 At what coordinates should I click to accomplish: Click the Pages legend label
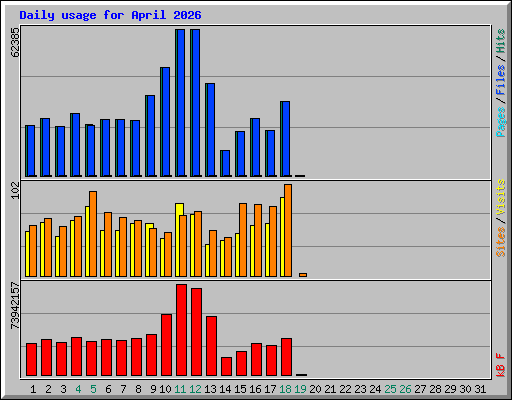click(501, 122)
